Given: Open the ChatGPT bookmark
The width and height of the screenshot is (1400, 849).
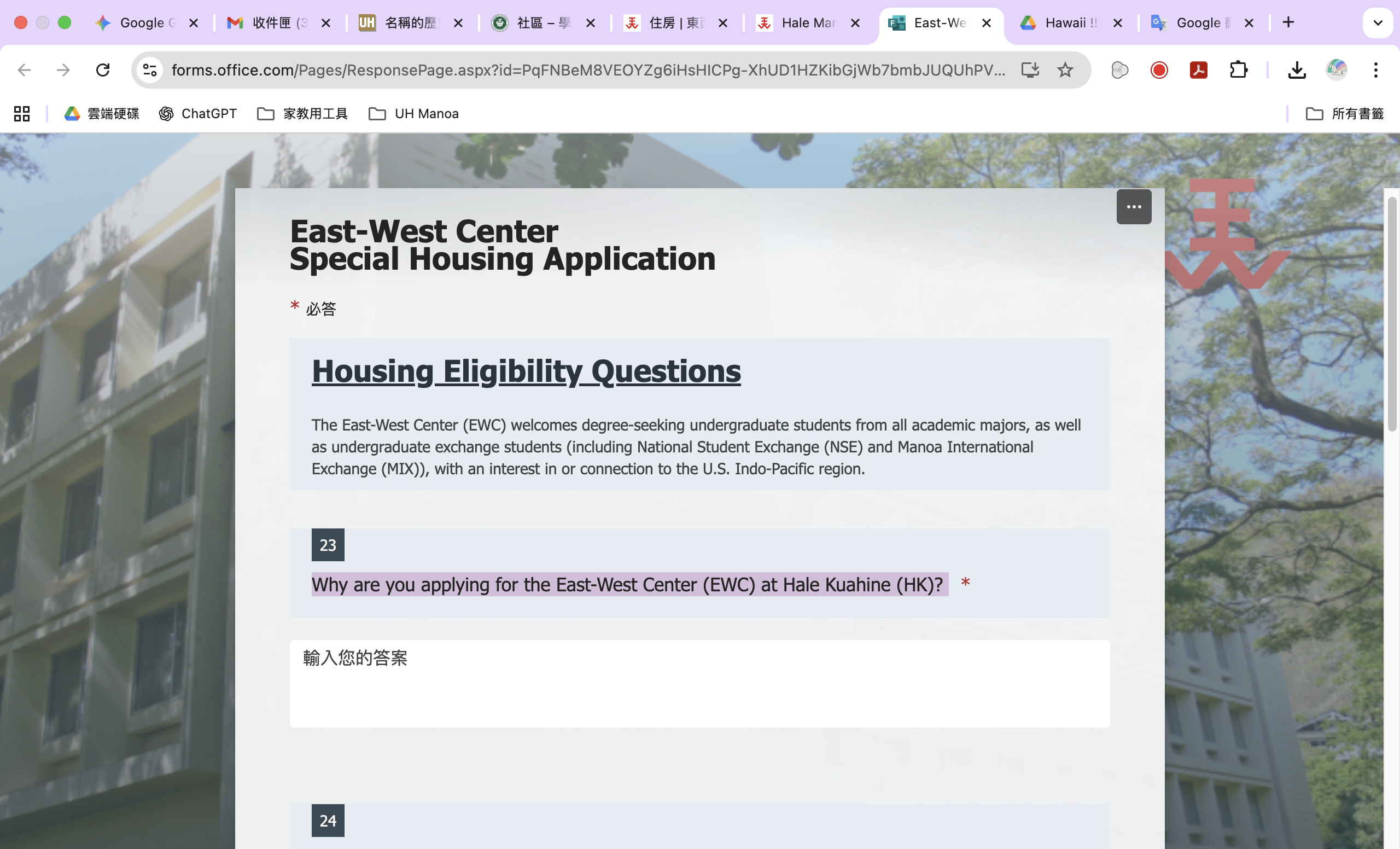Looking at the screenshot, I should [198, 114].
